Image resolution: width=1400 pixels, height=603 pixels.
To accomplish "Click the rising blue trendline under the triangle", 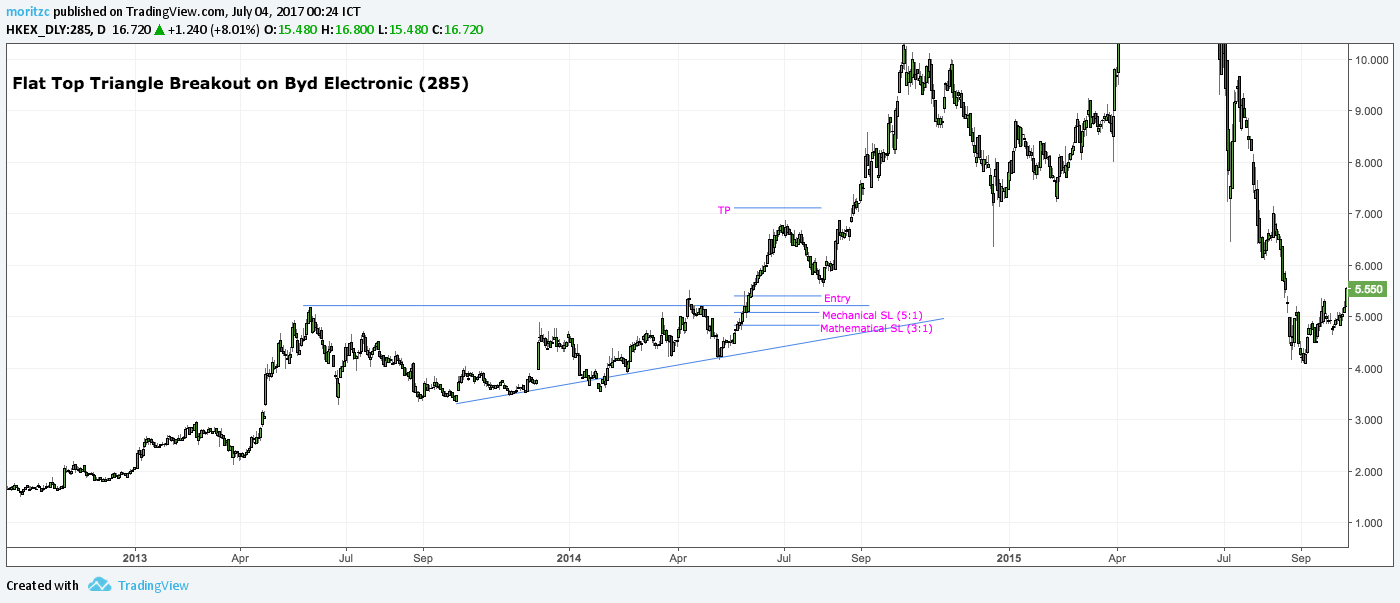I will click(x=699, y=361).
